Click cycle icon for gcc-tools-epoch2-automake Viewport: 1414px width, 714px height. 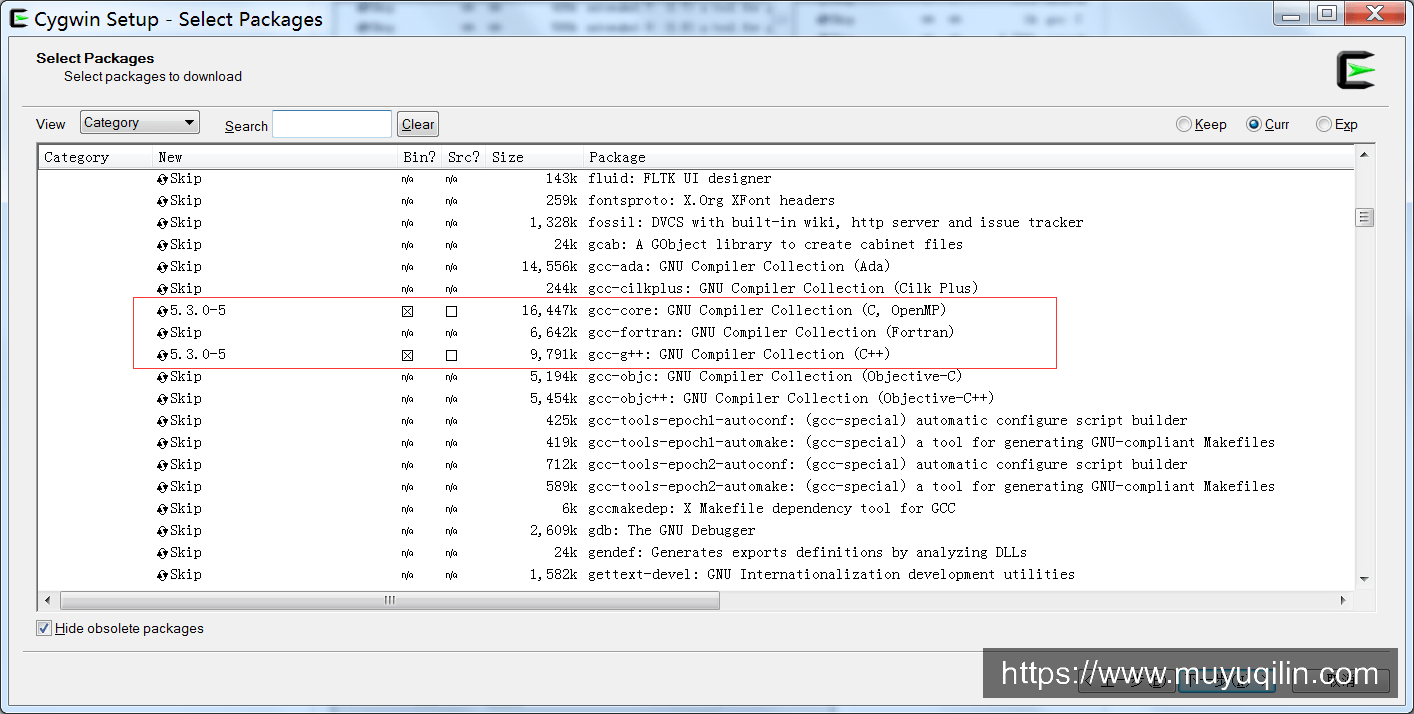click(x=162, y=487)
